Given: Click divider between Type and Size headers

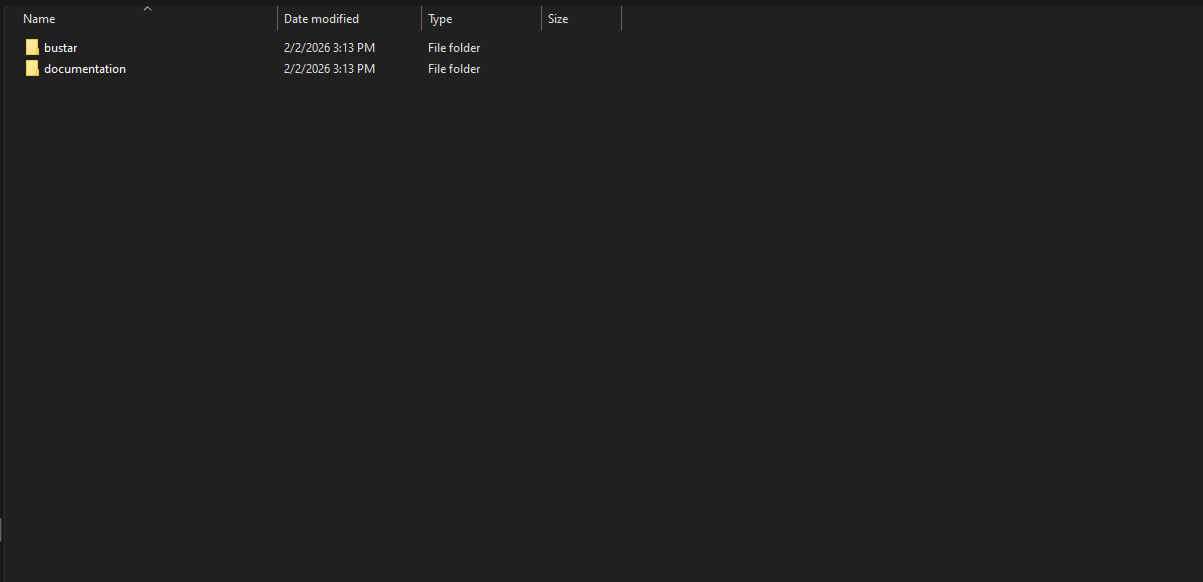Looking at the screenshot, I should tap(541, 19).
